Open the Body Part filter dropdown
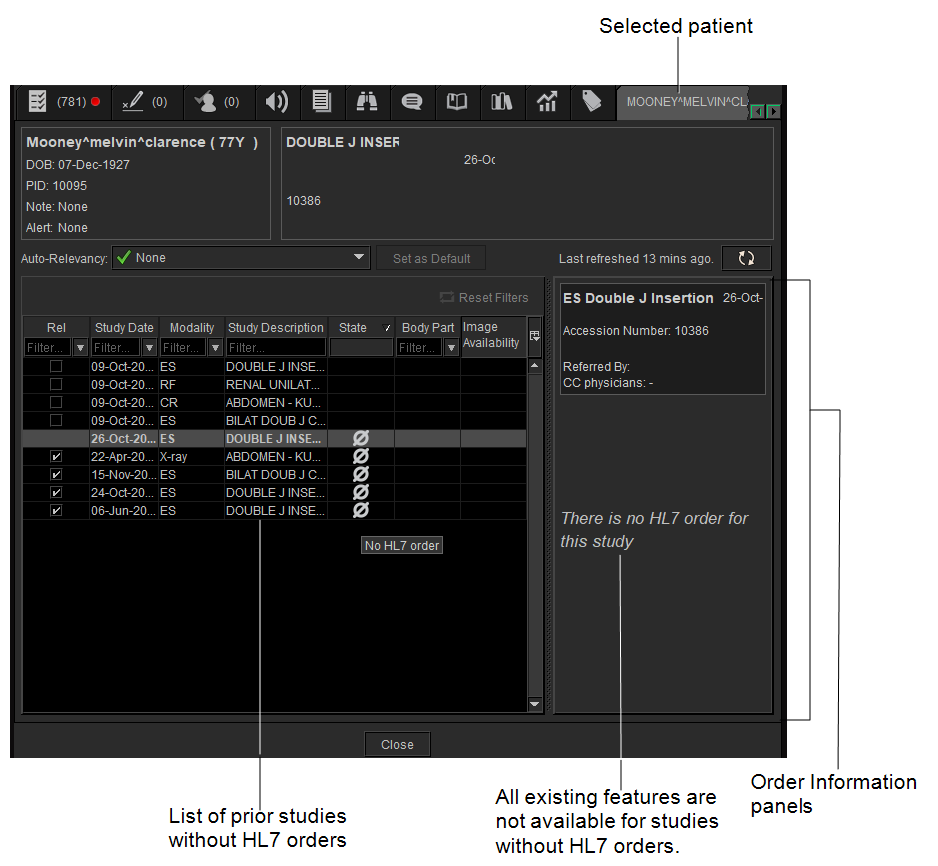This screenshot has width=938, height=866. (449, 345)
